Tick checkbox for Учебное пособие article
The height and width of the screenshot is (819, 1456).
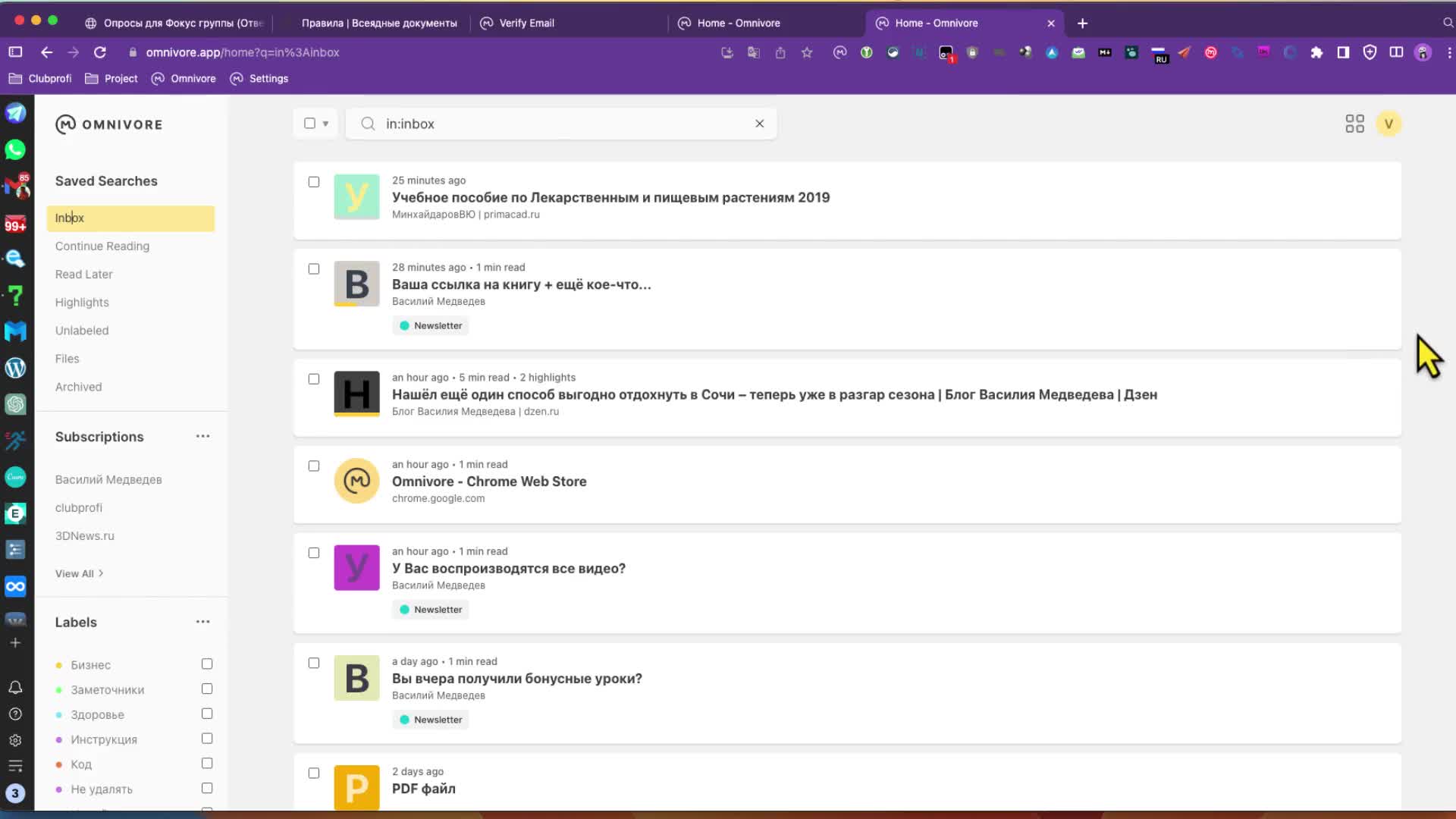(x=314, y=182)
